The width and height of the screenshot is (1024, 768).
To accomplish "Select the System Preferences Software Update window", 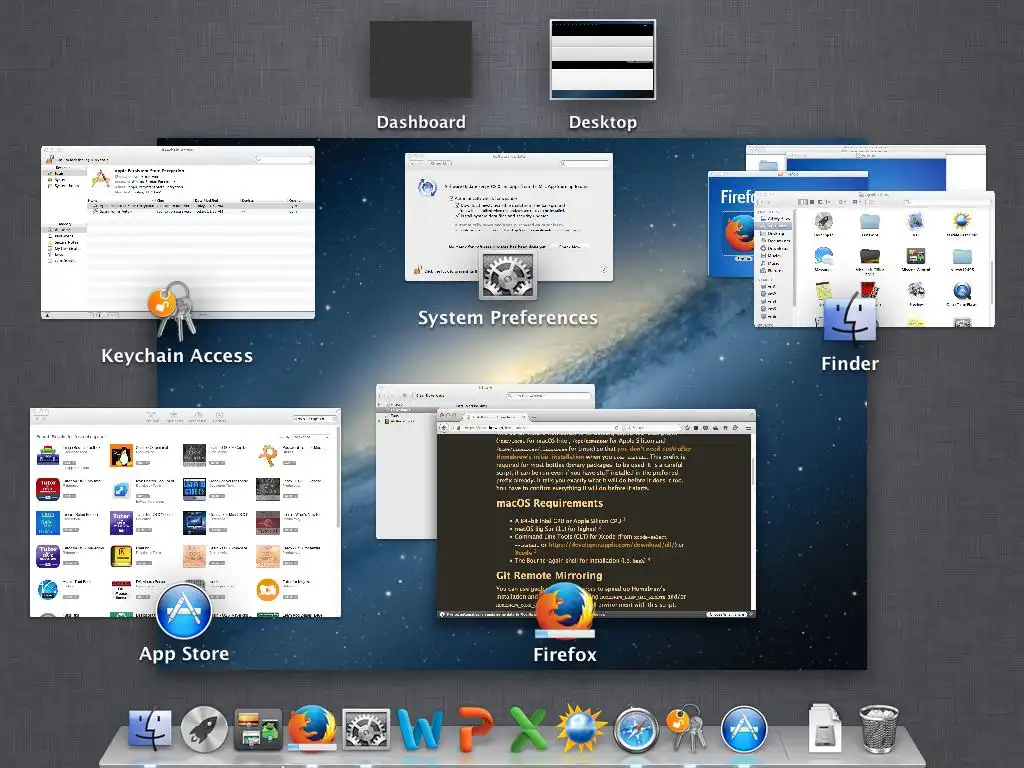I will point(509,217).
